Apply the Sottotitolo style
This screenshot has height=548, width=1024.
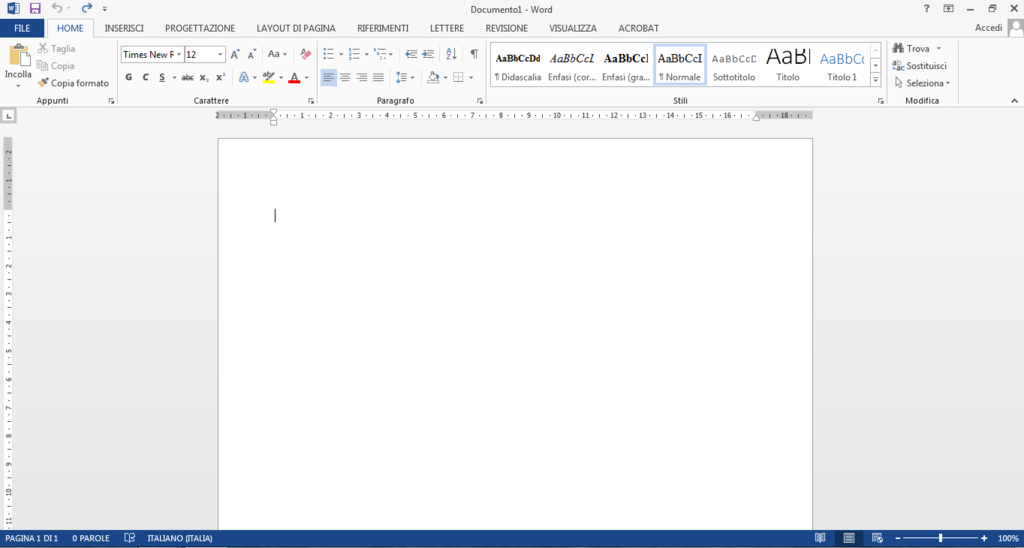[734, 65]
